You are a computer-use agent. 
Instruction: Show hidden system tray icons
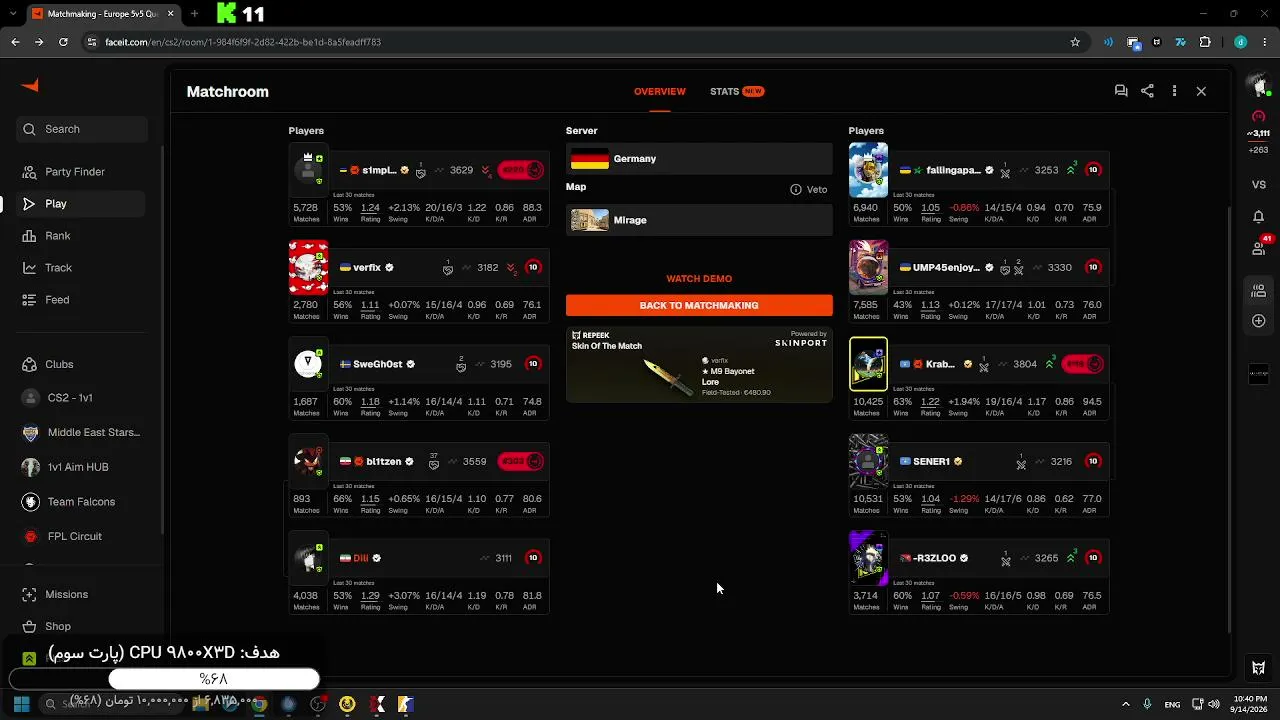pos(1125,704)
